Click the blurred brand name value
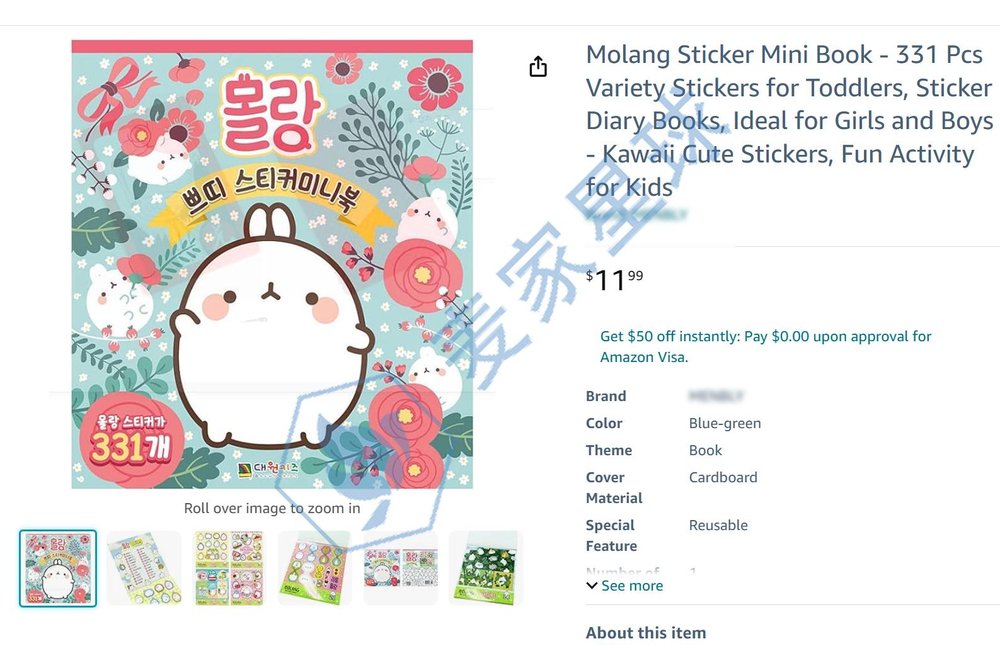 [716, 396]
